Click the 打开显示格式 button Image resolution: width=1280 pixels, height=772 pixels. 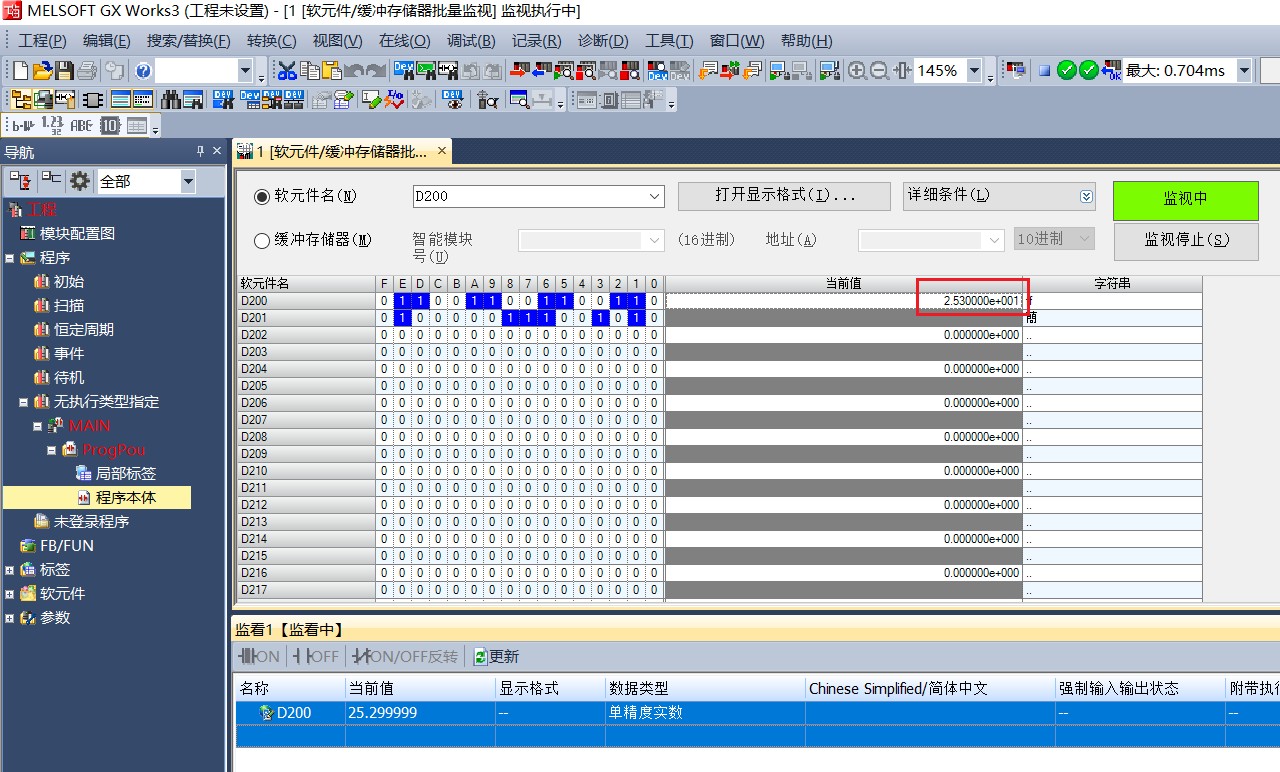[x=784, y=196]
